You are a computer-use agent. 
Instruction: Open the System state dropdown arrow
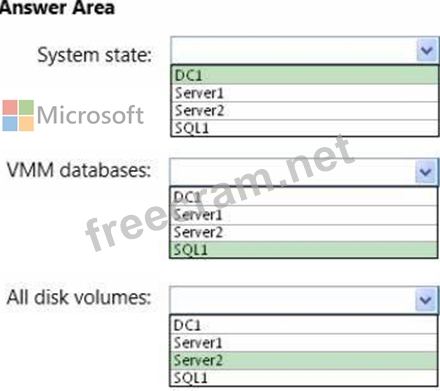click(x=427, y=50)
